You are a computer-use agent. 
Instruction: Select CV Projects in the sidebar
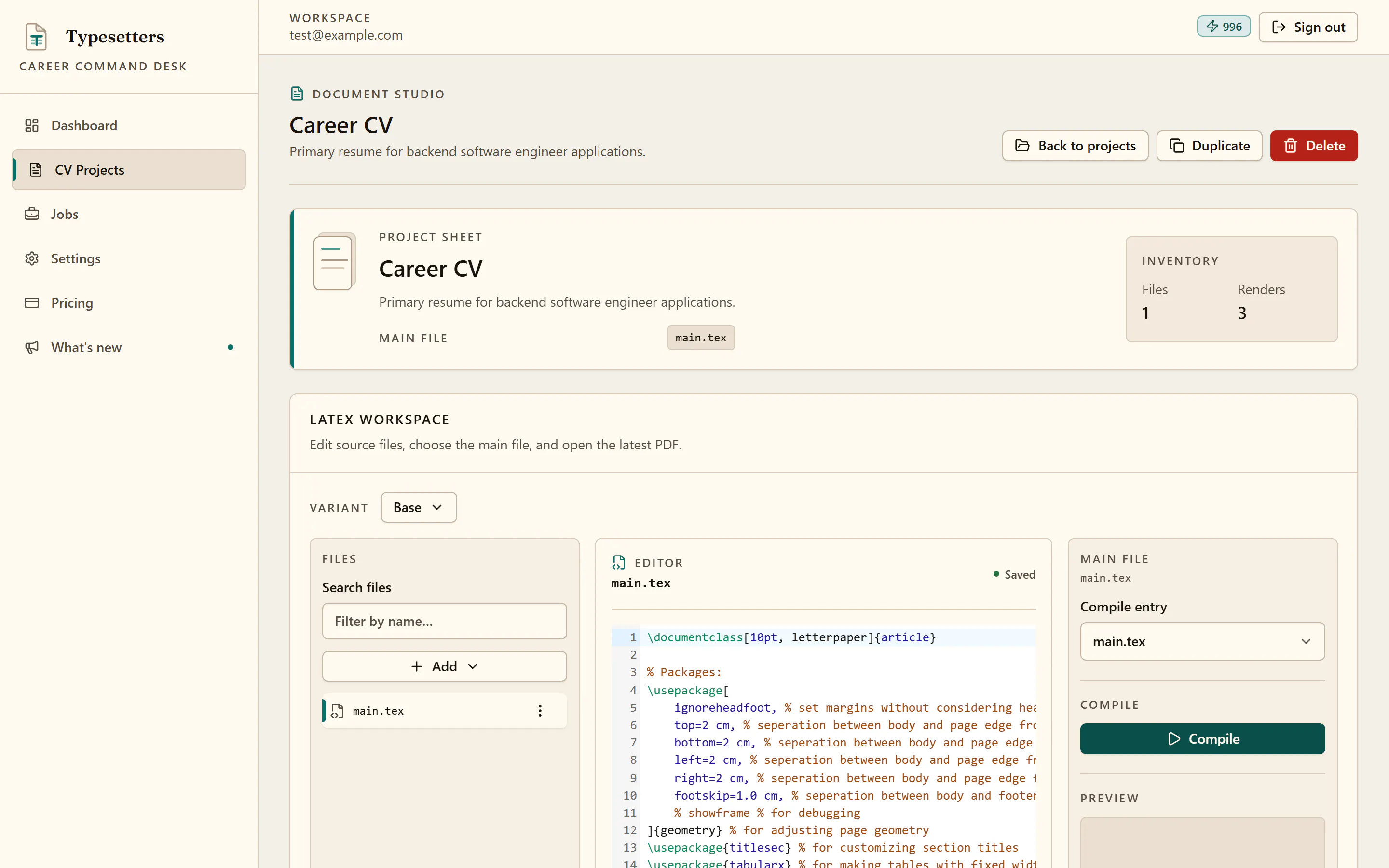pyautogui.click(x=129, y=170)
